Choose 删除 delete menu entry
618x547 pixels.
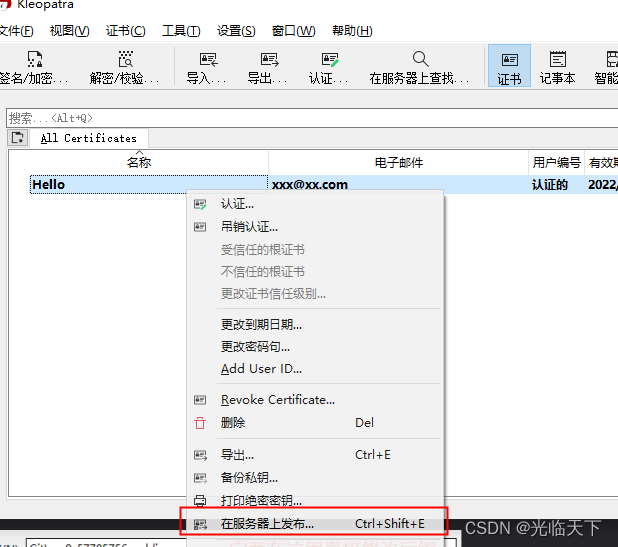pos(315,423)
